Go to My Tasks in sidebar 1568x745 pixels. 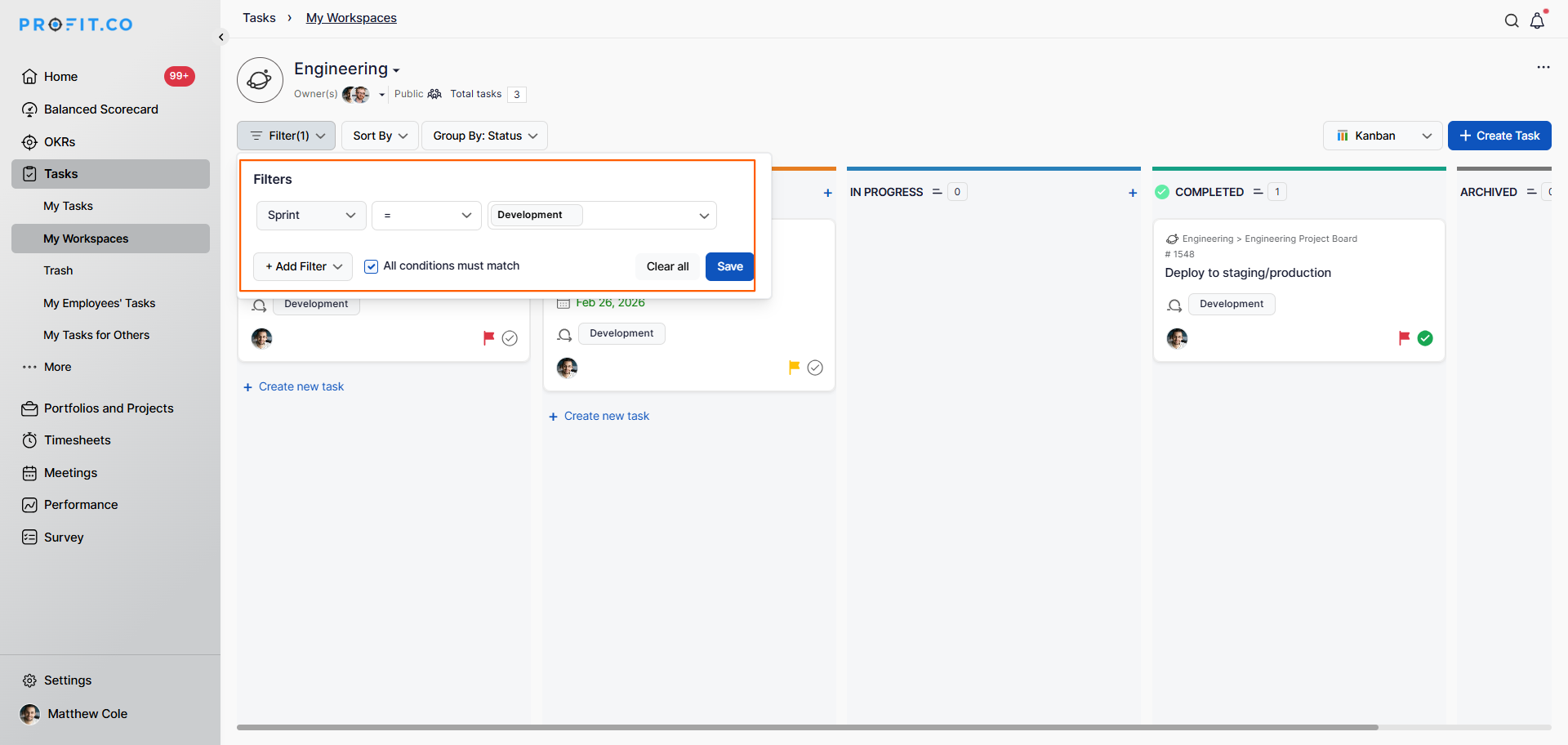point(68,207)
